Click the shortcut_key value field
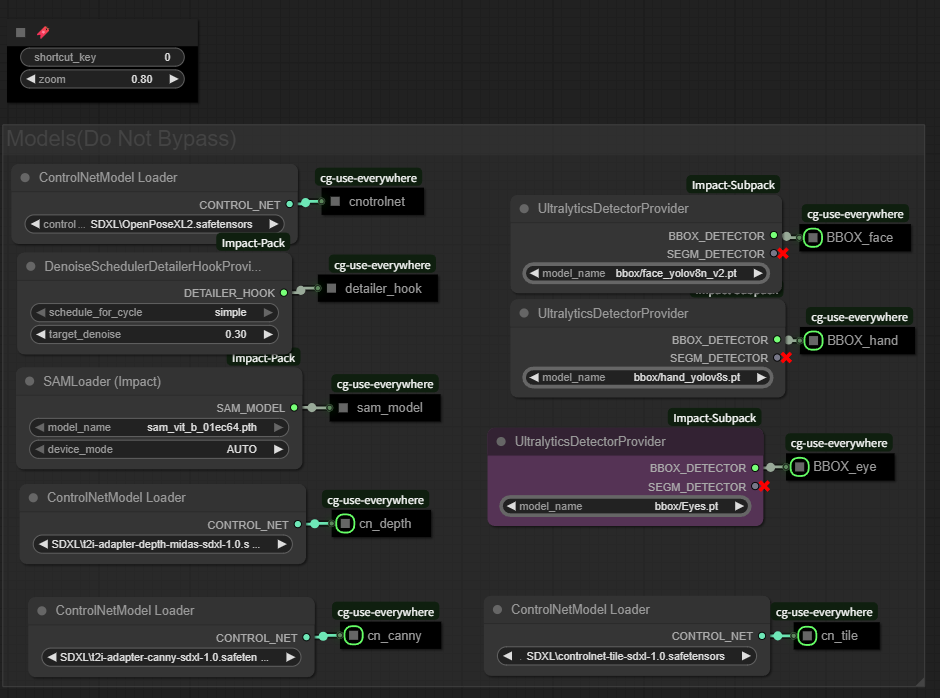940x698 pixels. (x=103, y=57)
